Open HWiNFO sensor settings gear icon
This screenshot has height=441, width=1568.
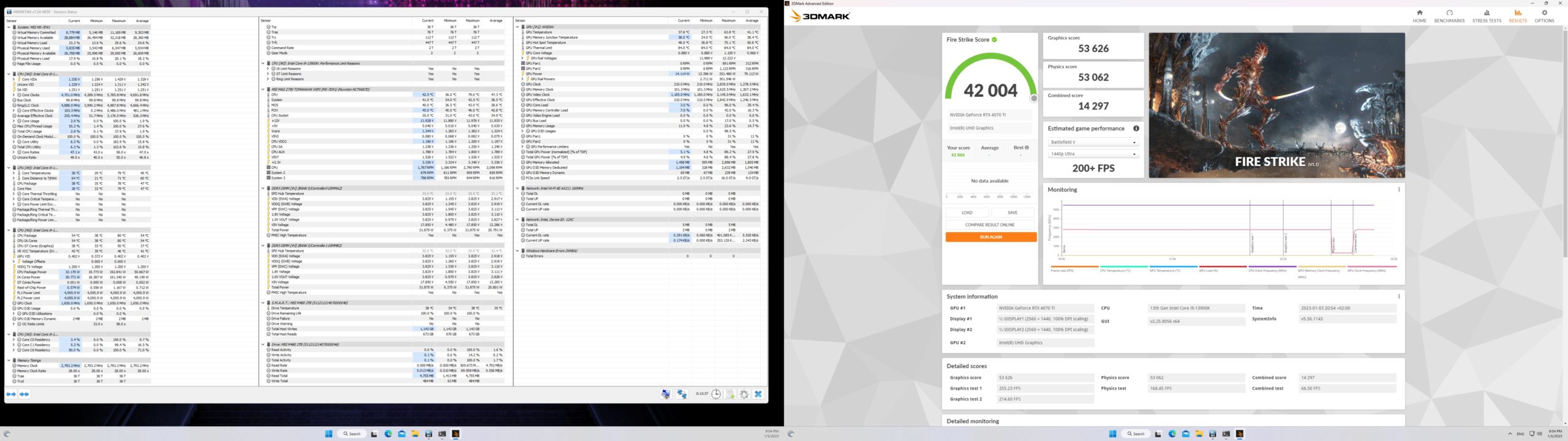pyautogui.click(x=744, y=394)
